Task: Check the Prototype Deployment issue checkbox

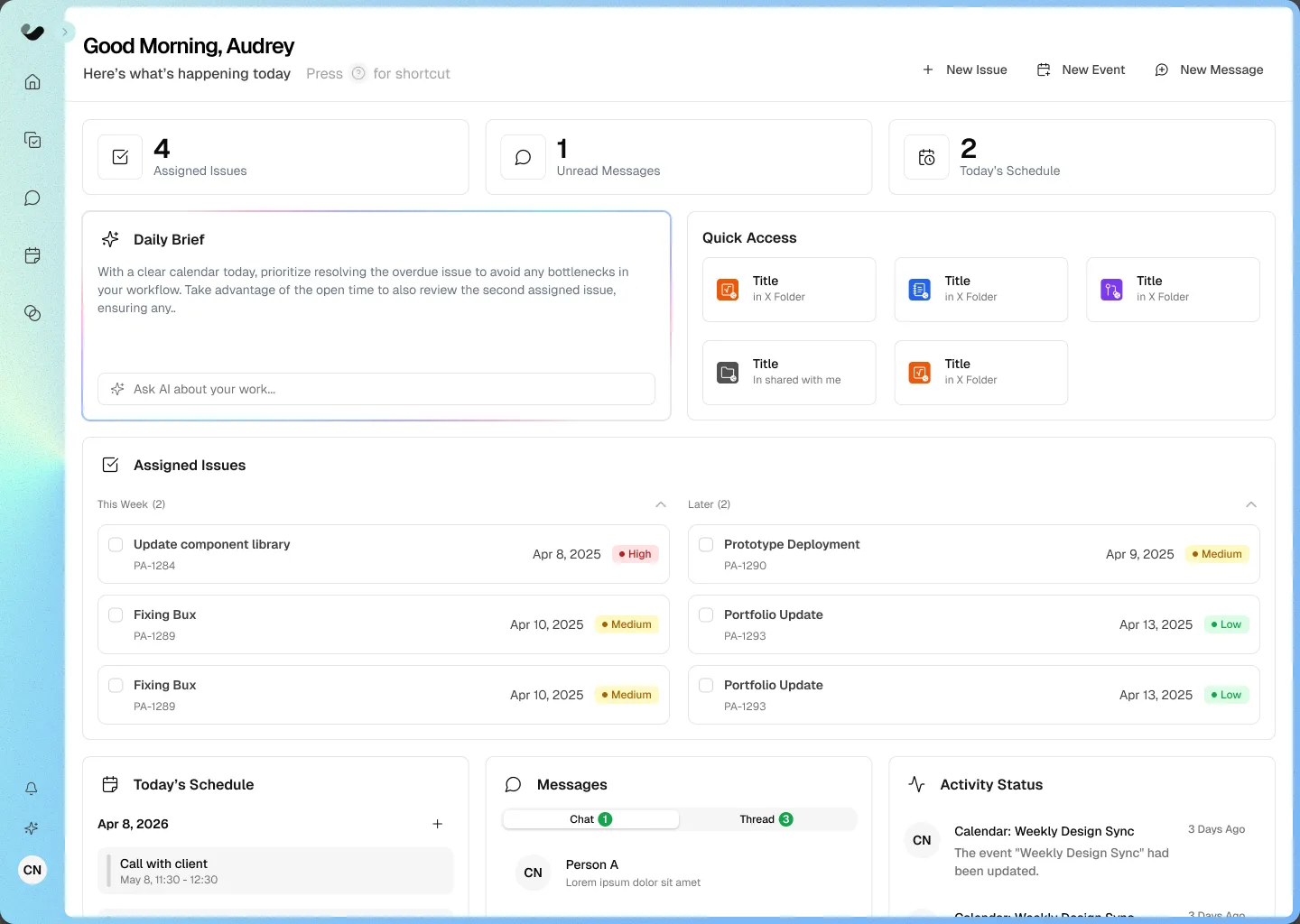Action: (x=706, y=545)
